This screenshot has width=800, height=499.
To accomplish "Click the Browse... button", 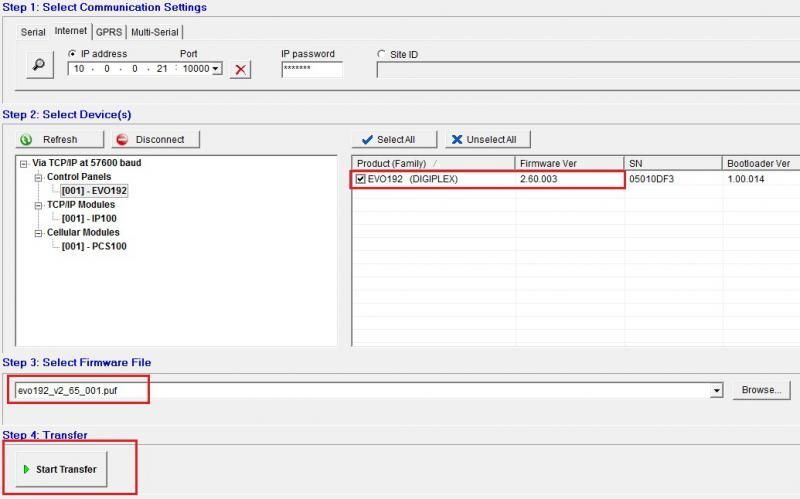I will (761, 390).
